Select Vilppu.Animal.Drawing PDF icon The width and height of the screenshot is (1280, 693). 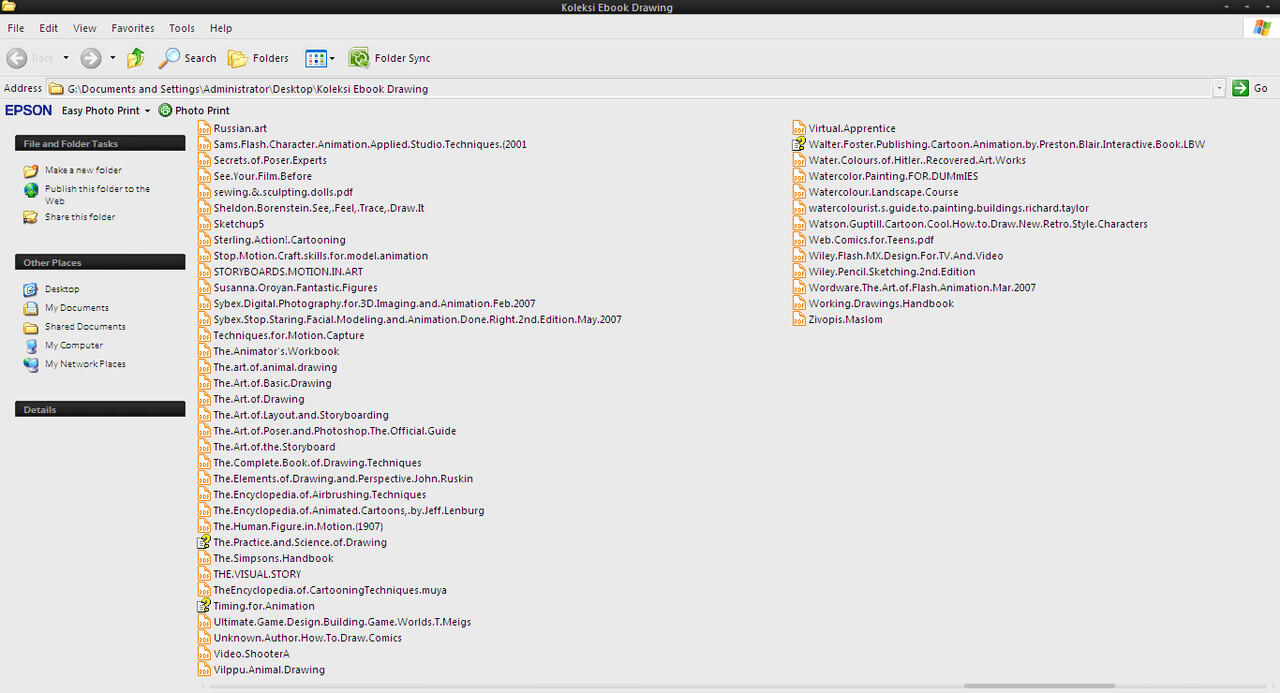point(204,670)
